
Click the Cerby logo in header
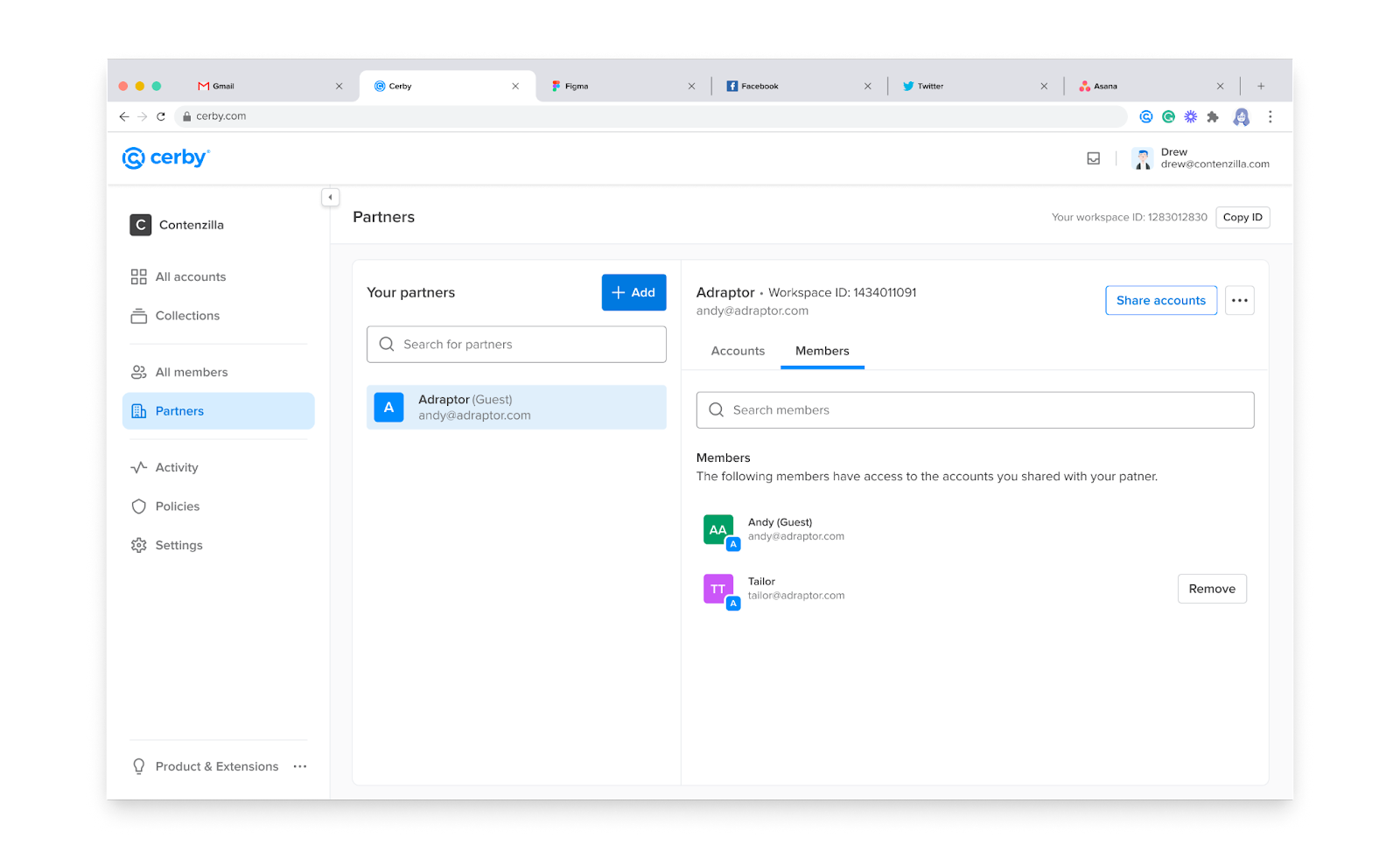(x=166, y=157)
